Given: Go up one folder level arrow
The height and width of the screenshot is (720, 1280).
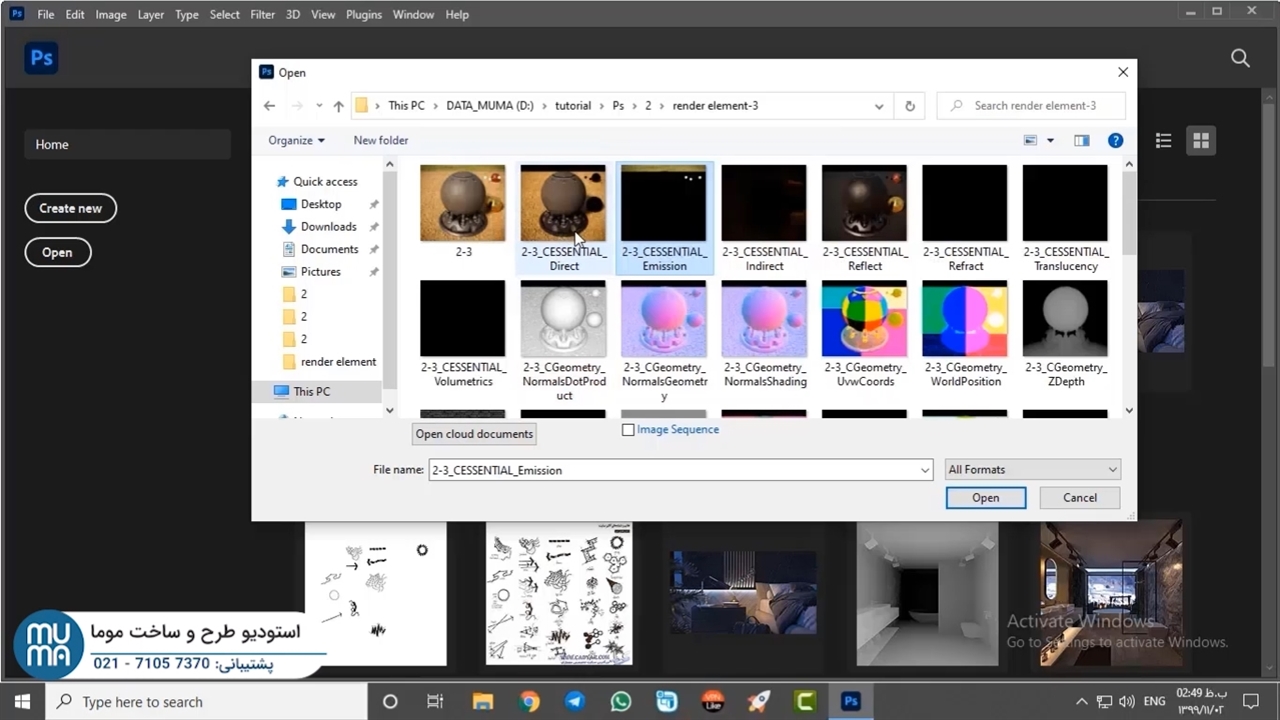Looking at the screenshot, I should point(338,106).
